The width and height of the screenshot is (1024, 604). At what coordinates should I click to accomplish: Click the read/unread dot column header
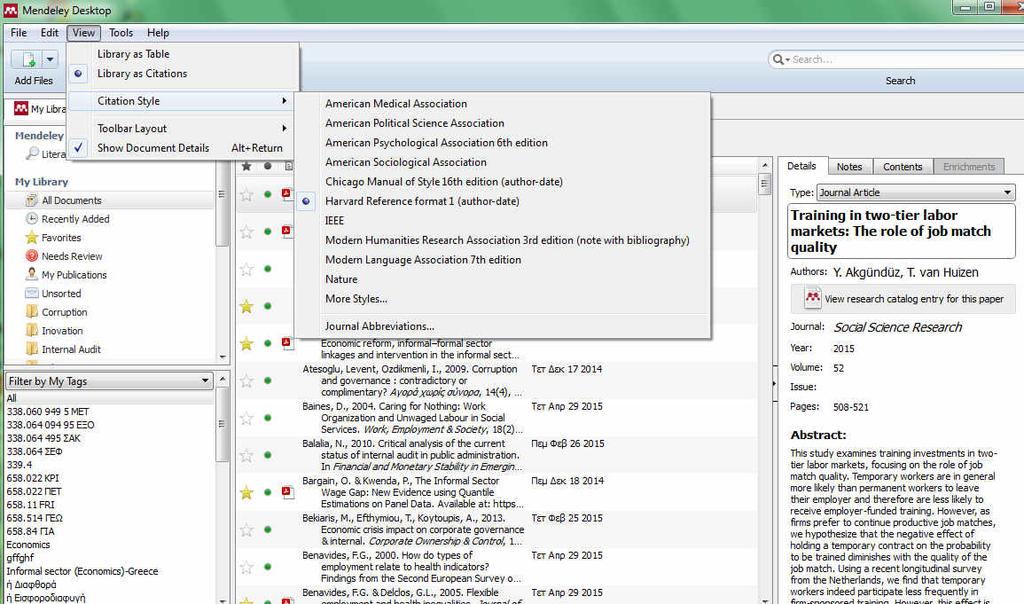click(268, 166)
